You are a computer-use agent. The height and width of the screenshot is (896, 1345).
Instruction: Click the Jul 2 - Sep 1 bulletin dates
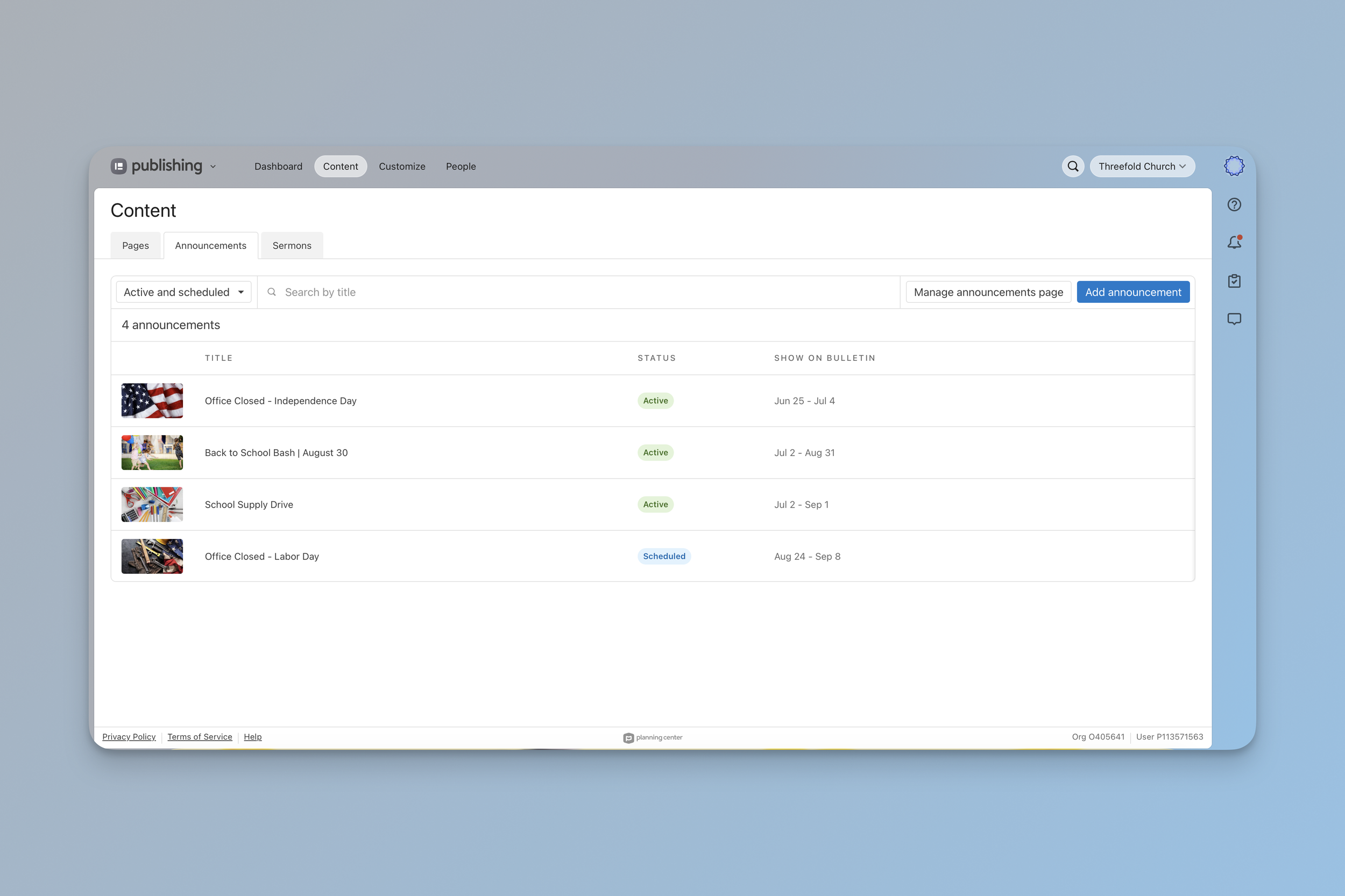pos(801,504)
